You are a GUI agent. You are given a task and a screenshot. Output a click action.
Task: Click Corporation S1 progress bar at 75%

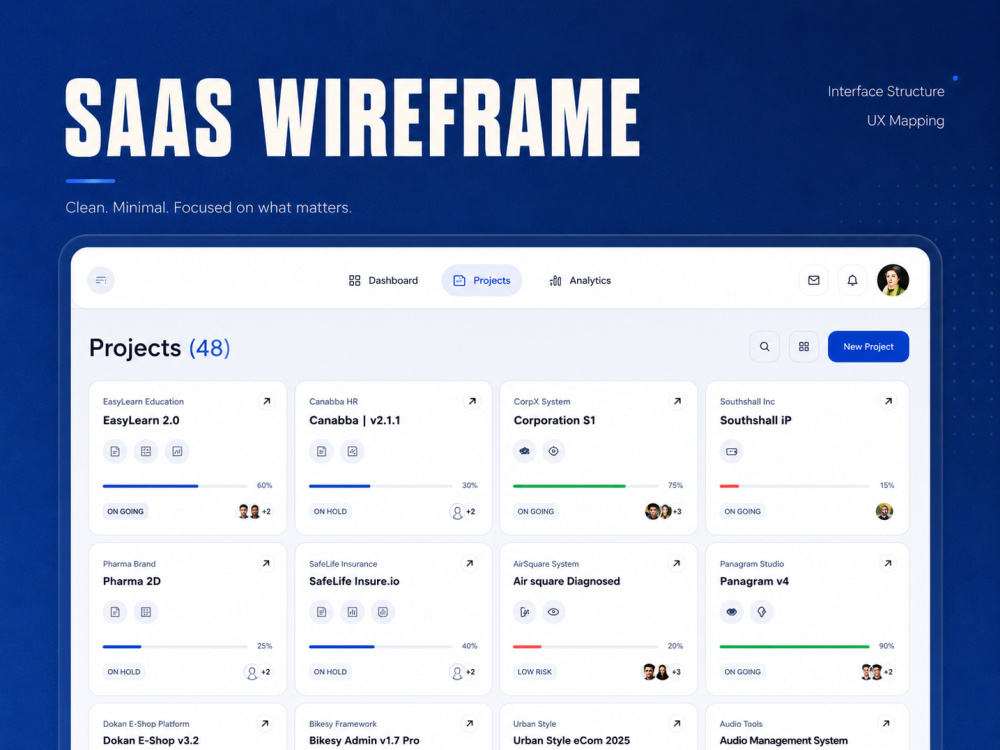585,486
